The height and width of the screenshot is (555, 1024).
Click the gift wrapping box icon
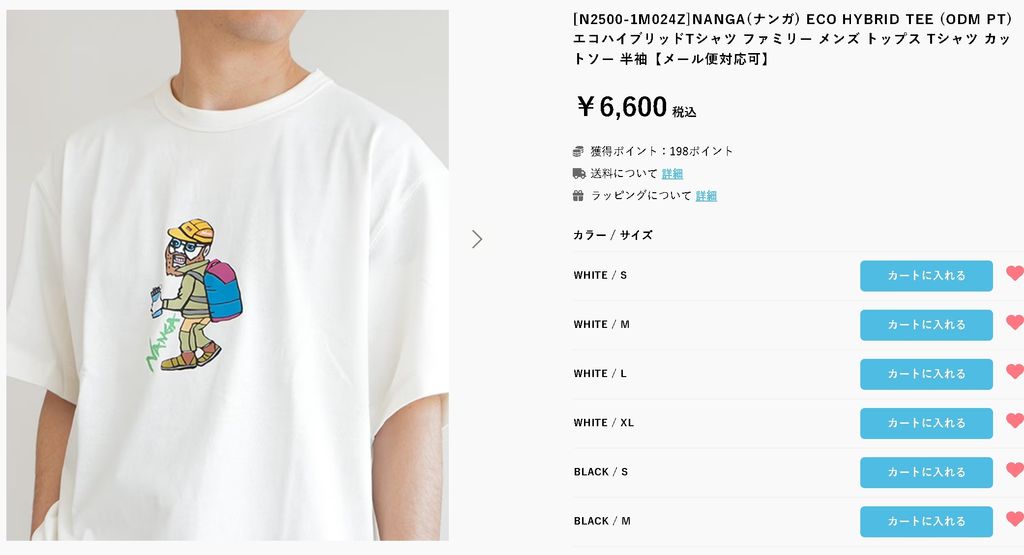click(x=578, y=195)
